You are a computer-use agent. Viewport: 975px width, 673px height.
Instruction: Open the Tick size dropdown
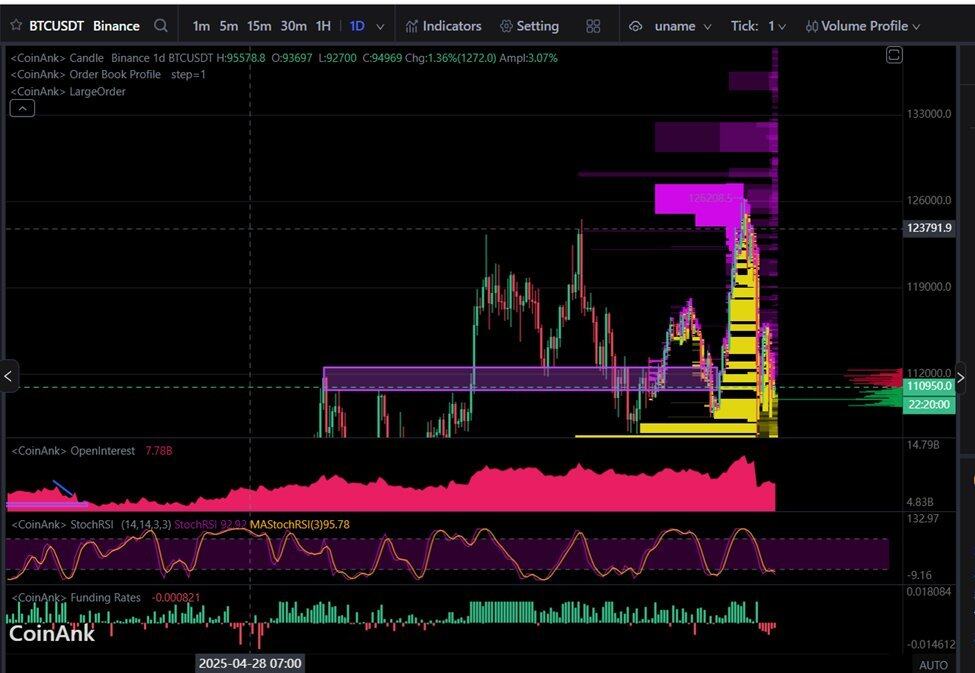(758, 26)
